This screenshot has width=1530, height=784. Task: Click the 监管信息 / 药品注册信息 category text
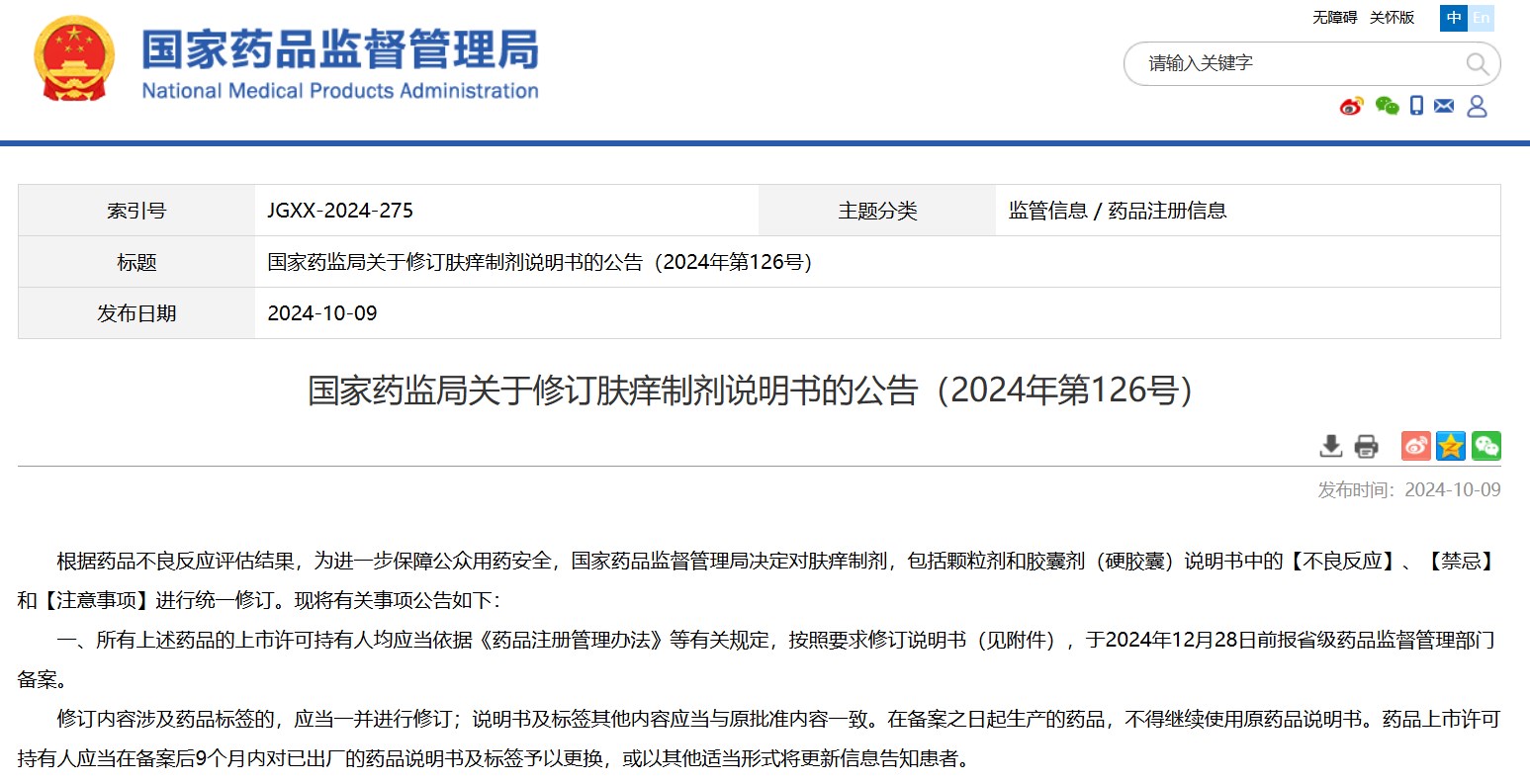1118,211
